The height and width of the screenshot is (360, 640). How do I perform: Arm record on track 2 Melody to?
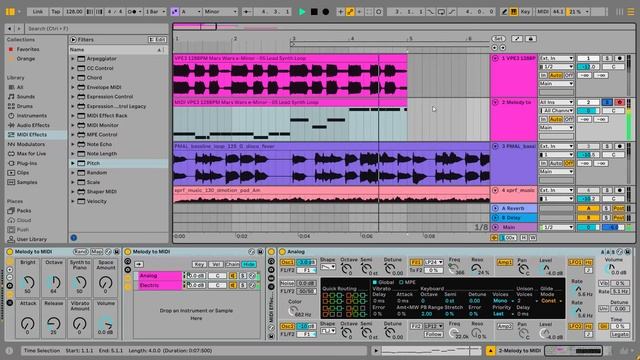pyautogui.click(x=619, y=102)
